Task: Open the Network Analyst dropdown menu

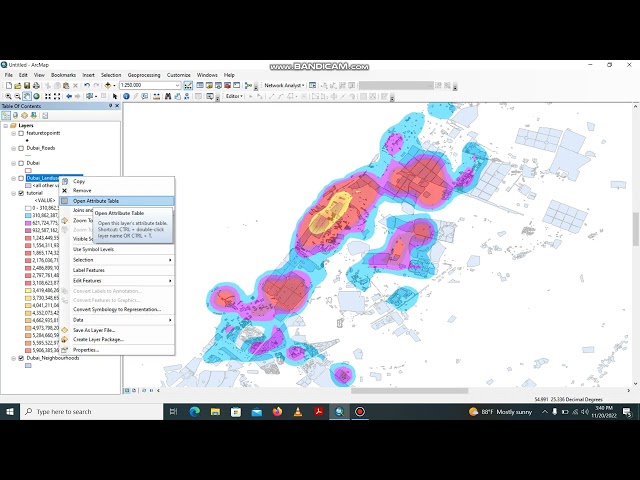Action: pos(284,85)
